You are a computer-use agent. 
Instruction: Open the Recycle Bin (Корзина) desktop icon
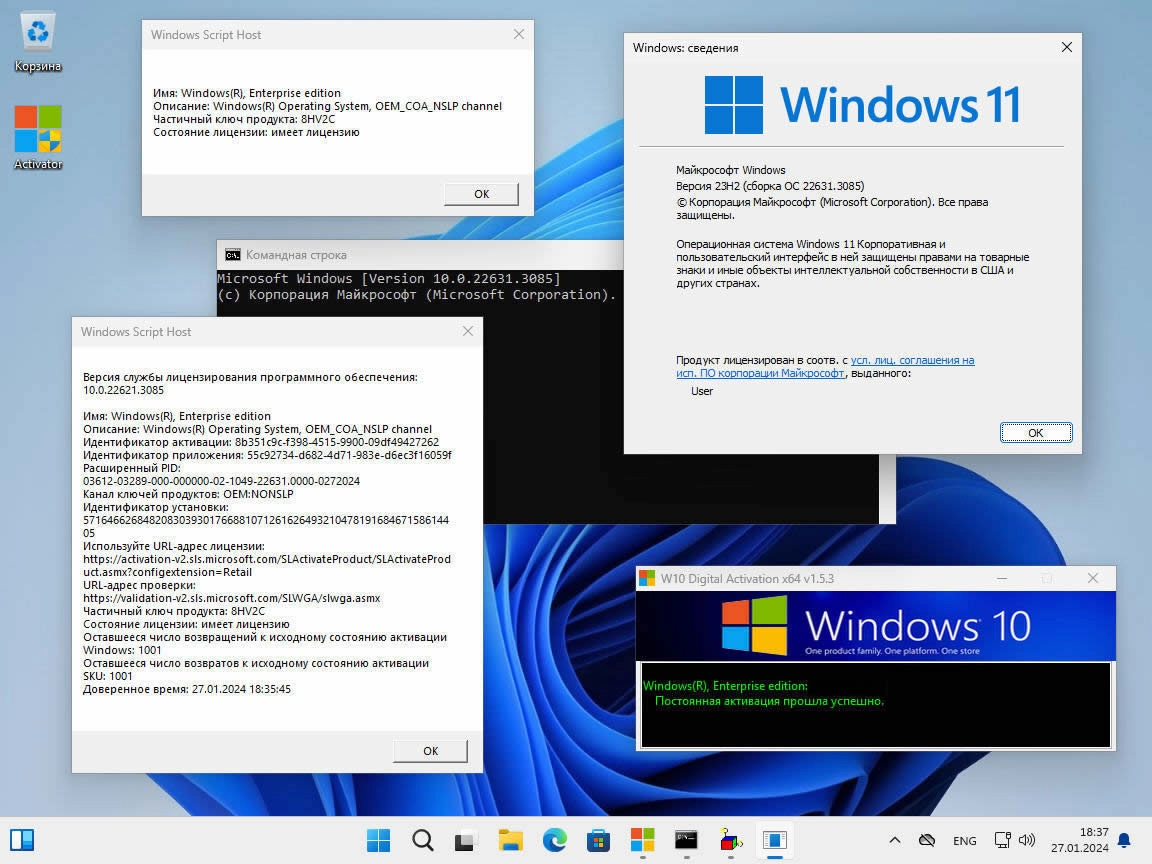pos(37,43)
